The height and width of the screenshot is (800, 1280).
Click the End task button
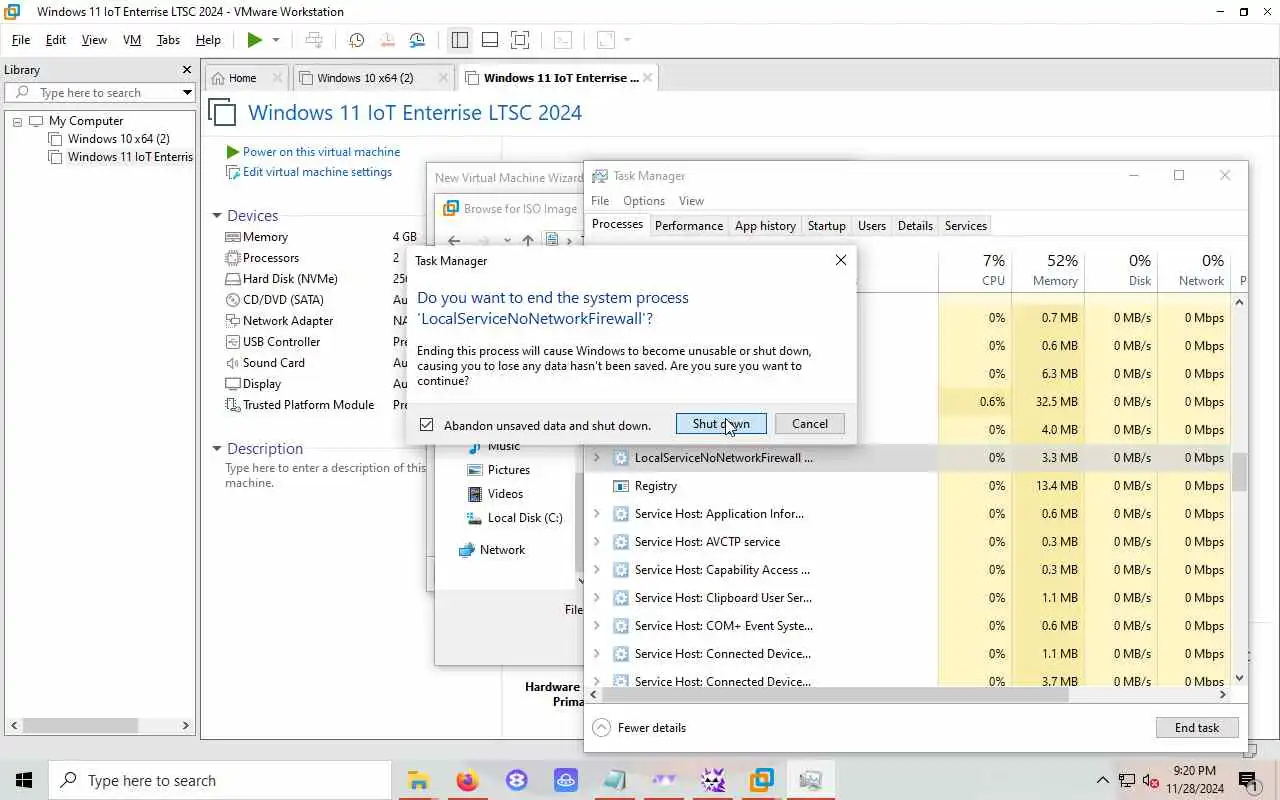click(1197, 728)
